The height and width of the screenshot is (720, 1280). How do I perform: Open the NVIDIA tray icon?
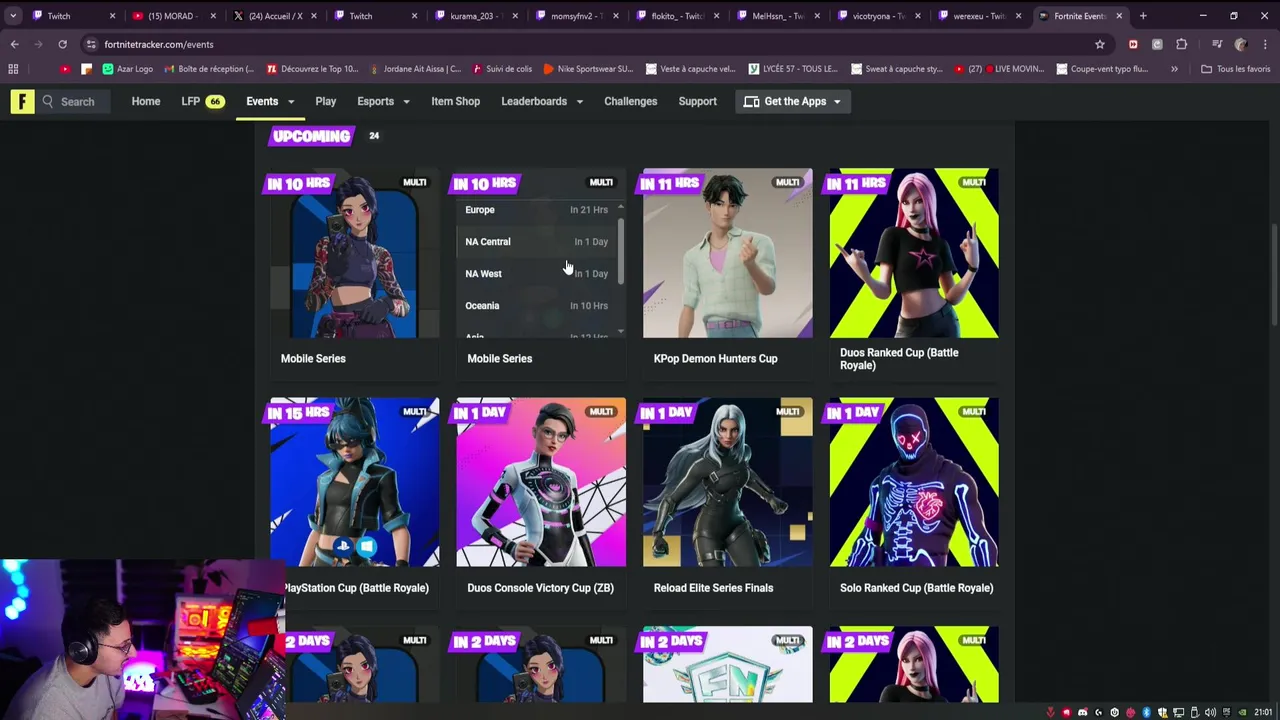[1242, 712]
